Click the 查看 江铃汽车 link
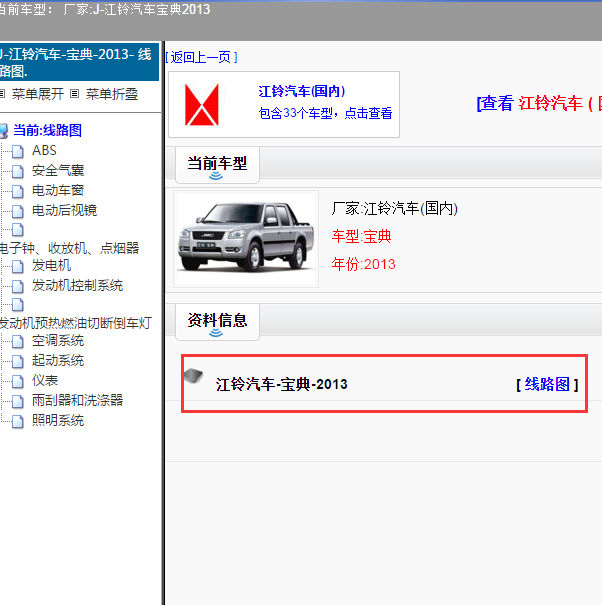This screenshot has height=605, width=602. pyautogui.click(x=539, y=103)
